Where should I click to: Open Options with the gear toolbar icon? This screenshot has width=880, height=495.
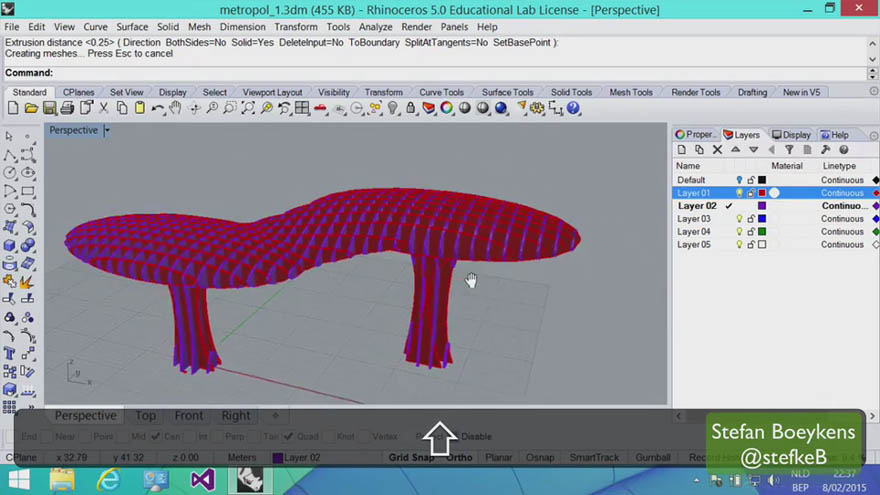(x=537, y=108)
